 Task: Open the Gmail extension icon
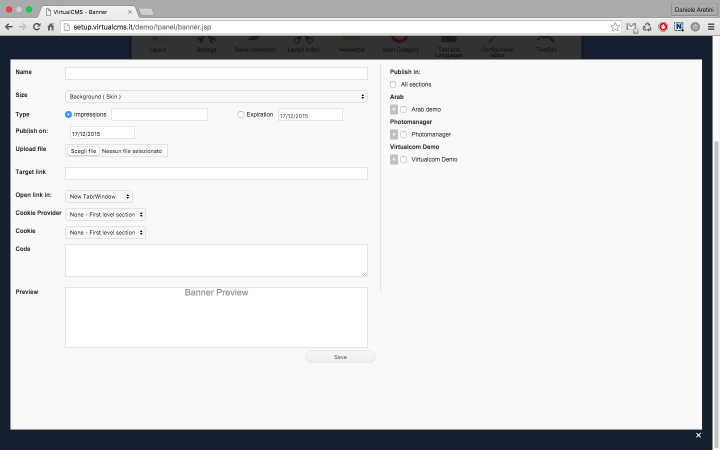point(632,26)
